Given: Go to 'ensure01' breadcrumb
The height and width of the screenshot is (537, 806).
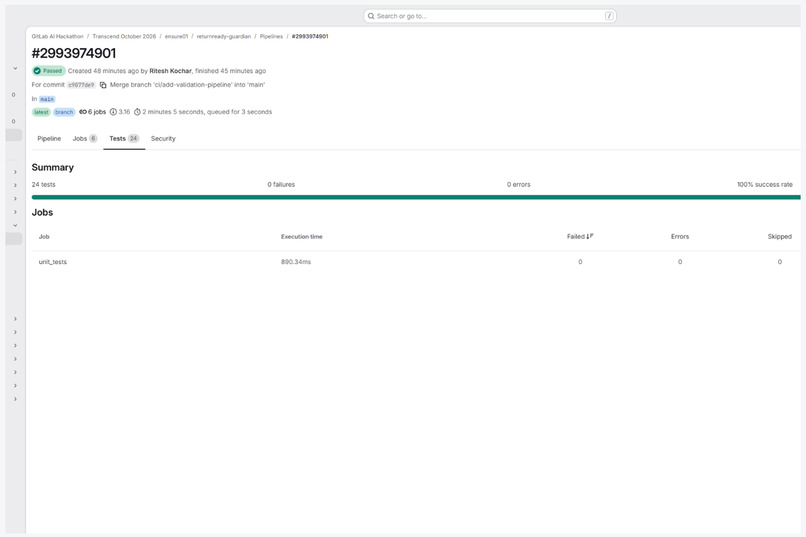Looking at the screenshot, I should 176,36.
